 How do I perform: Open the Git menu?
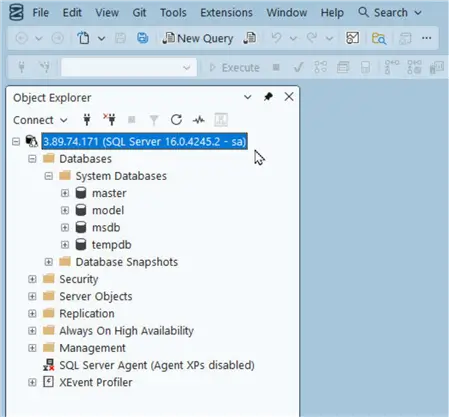pyautogui.click(x=139, y=13)
